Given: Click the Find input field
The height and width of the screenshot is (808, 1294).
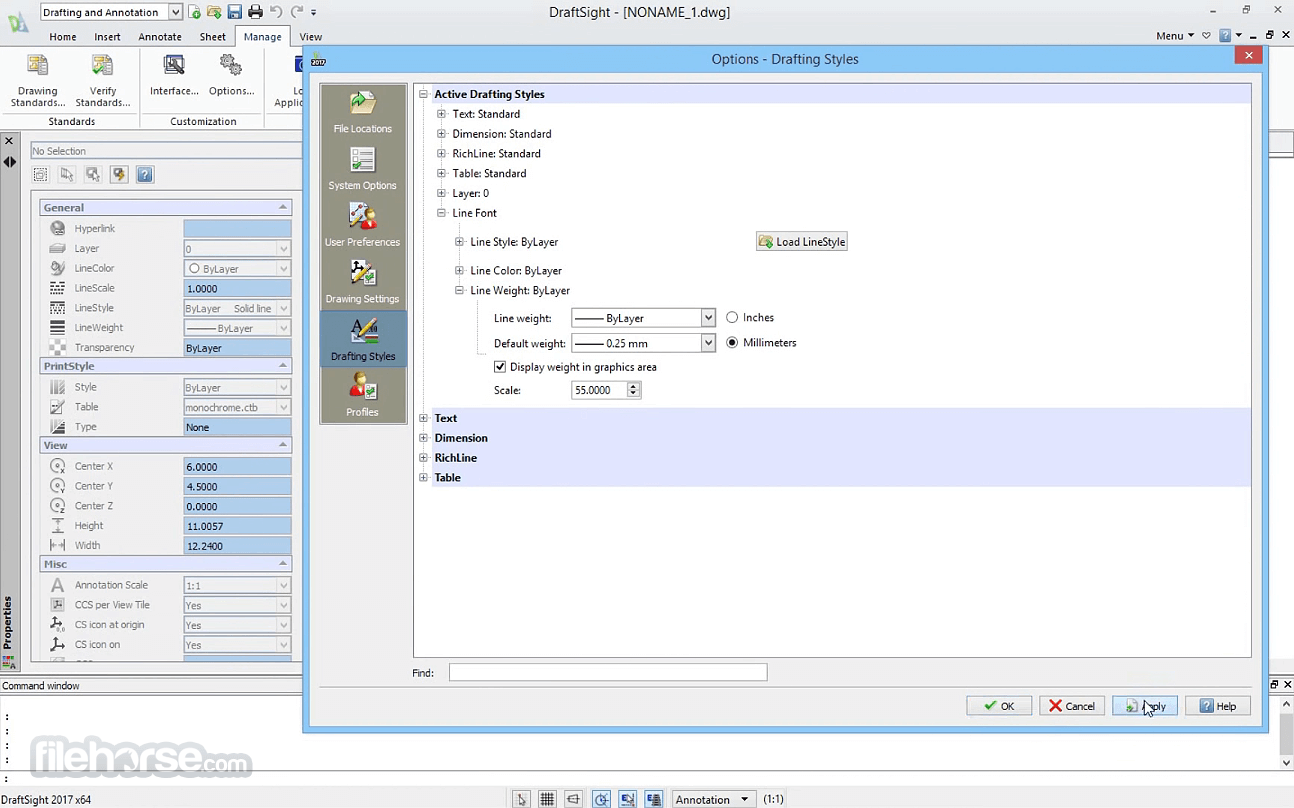Looking at the screenshot, I should (x=608, y=673).
